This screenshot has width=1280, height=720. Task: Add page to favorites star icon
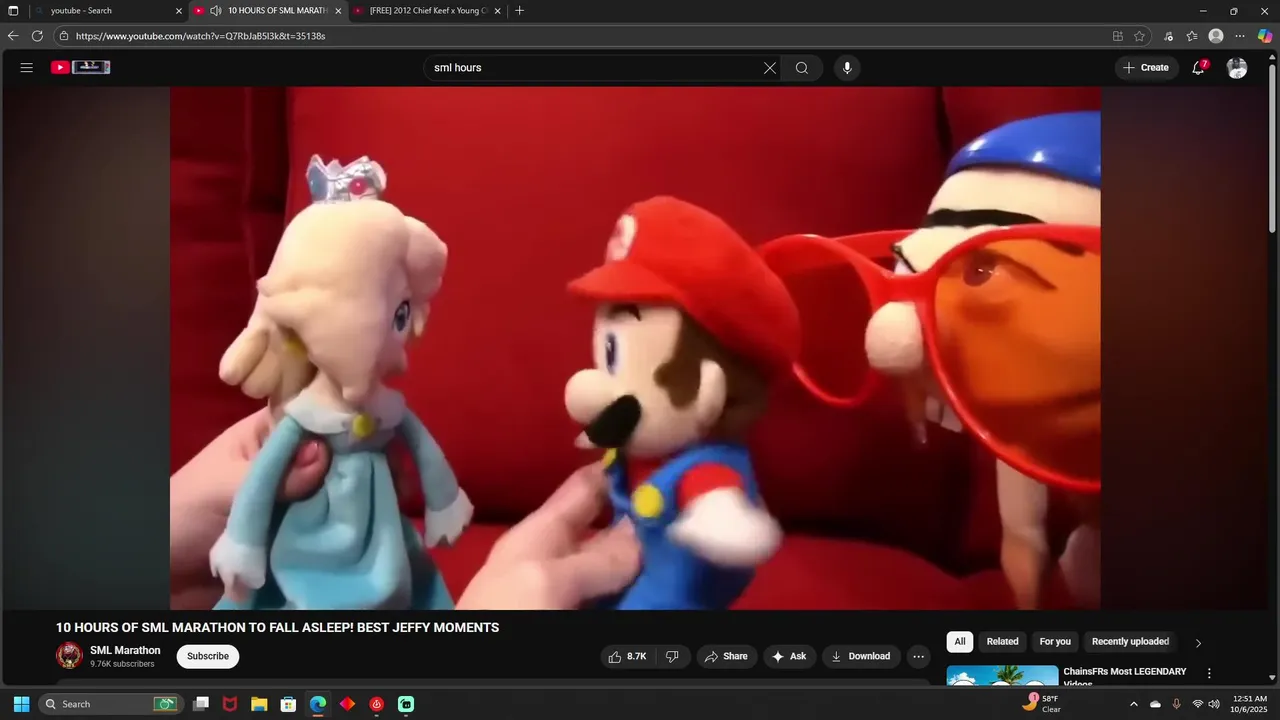click(1139, 36)
